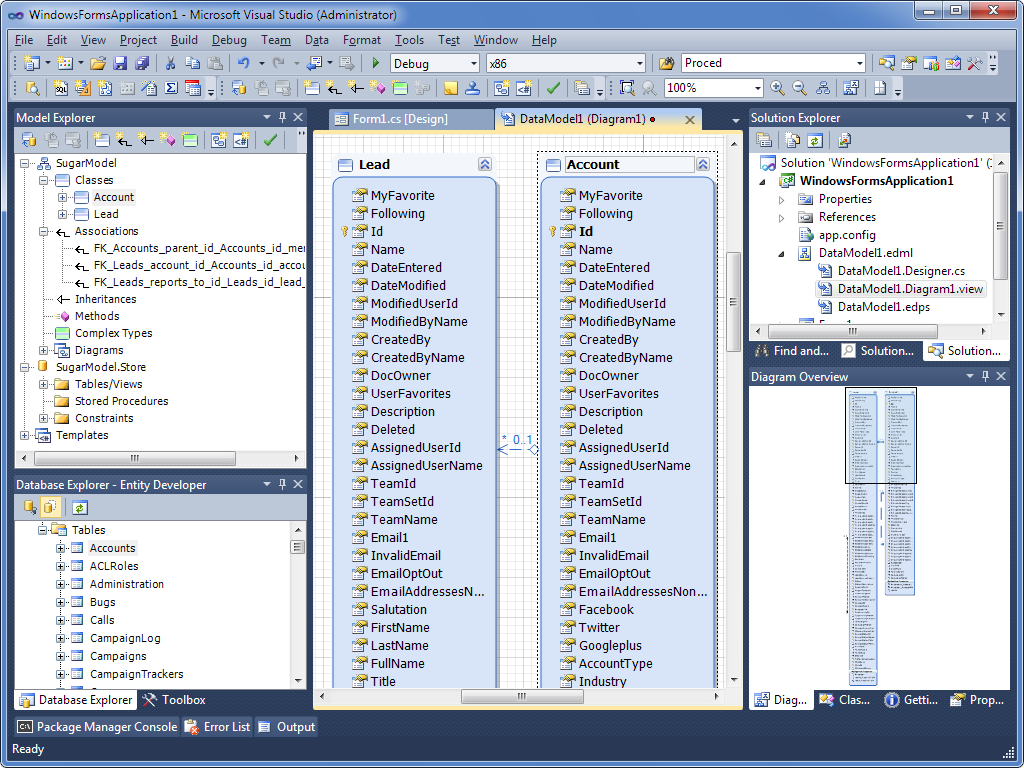Click the Properties Window icon in top toolbar
The image size is (1024, 768).
pos(909,63)
